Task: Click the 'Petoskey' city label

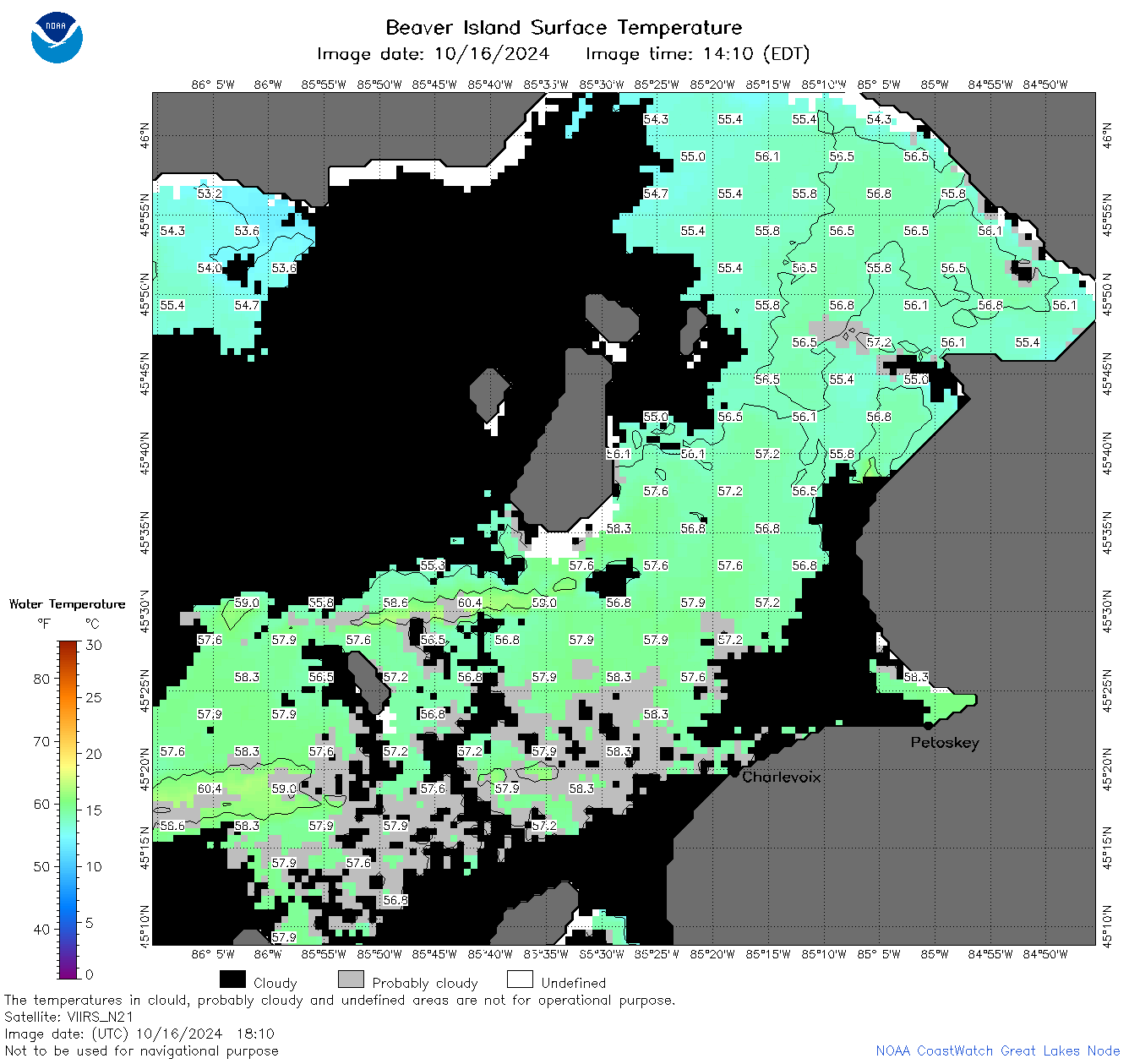Action: point(945,743)
